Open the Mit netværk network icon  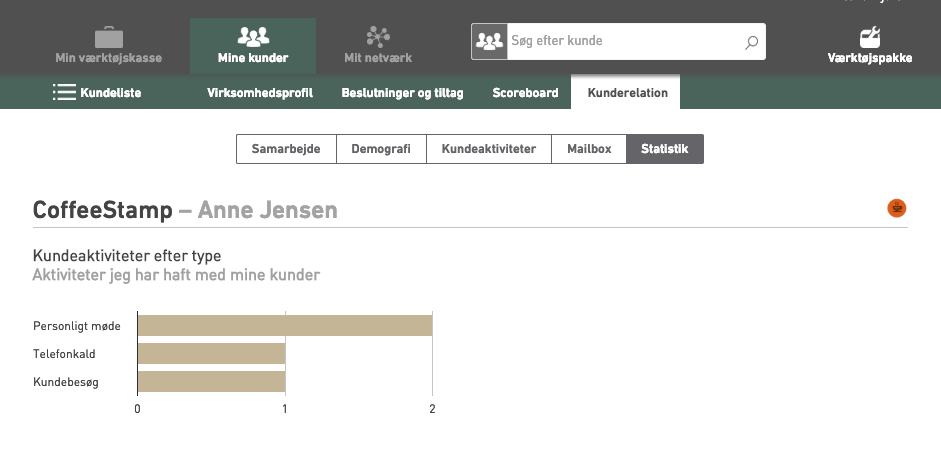click(378, 37)
